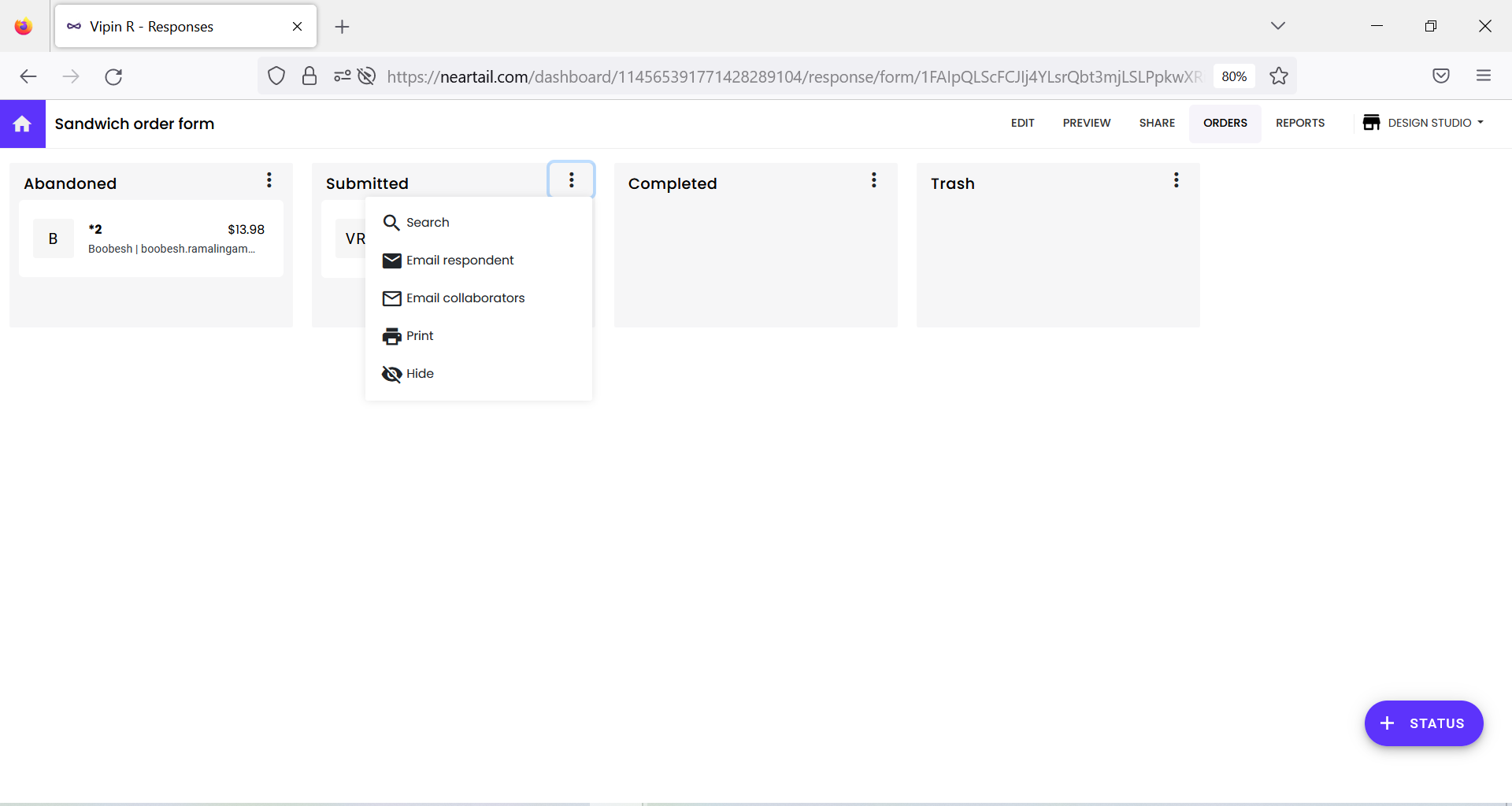Open the Trash column options menu
Screen dimensions: 1512x806
(x=1176, y=179)
